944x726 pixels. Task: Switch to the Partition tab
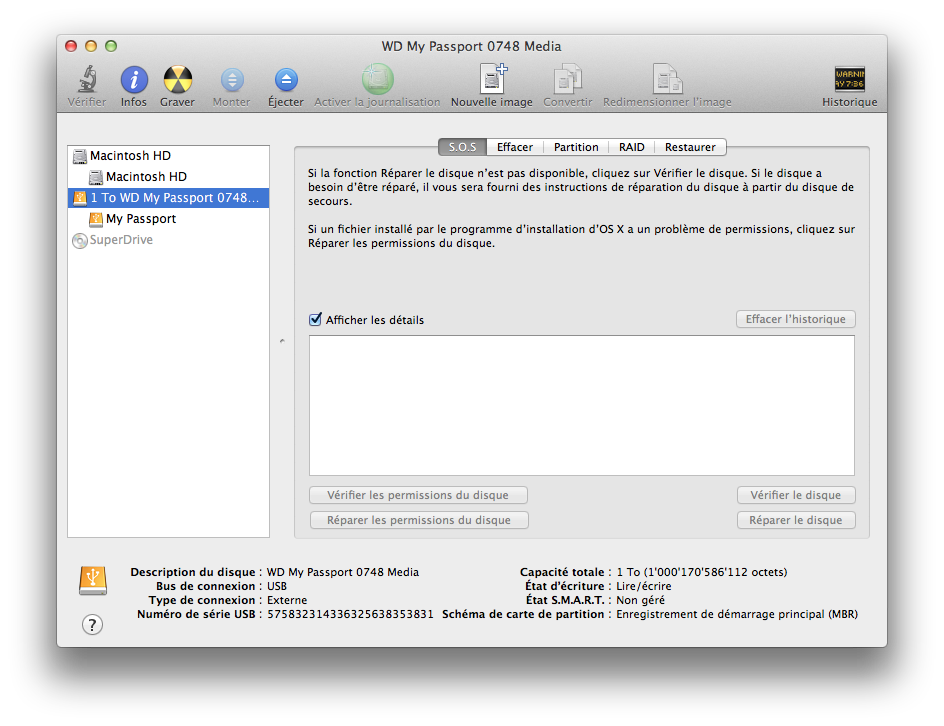[576, 147]
